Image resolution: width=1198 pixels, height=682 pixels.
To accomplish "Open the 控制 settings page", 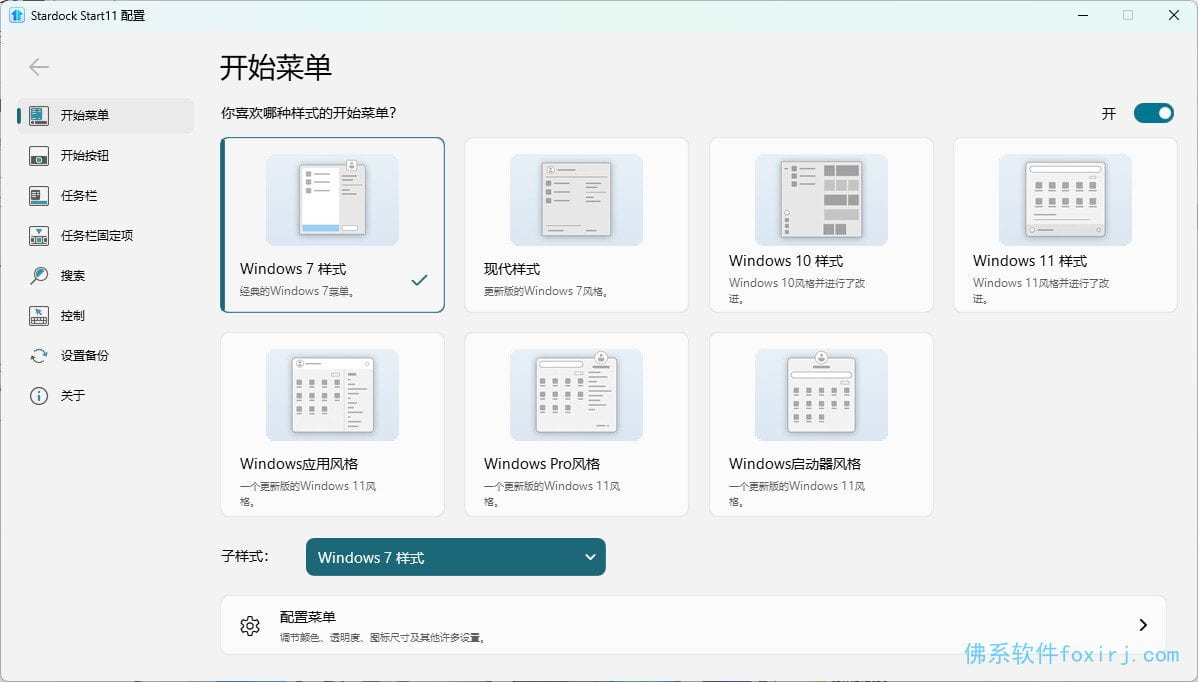I will click(105, 315).
